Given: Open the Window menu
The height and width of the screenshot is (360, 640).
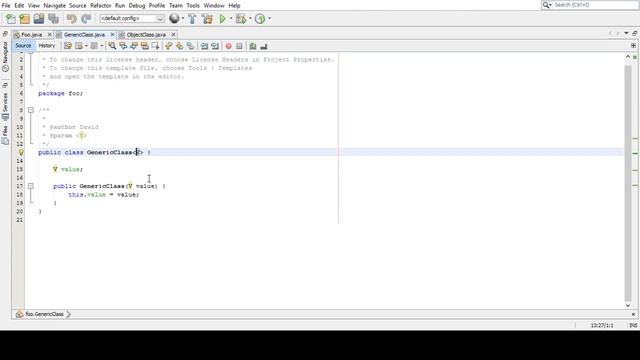Looking at the screenshot, I should click(x=214, y=6).
